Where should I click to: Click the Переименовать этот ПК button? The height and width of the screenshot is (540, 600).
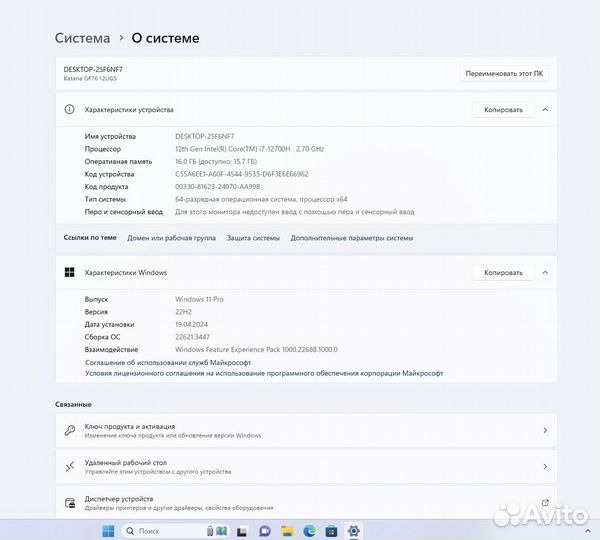[503, 73]
